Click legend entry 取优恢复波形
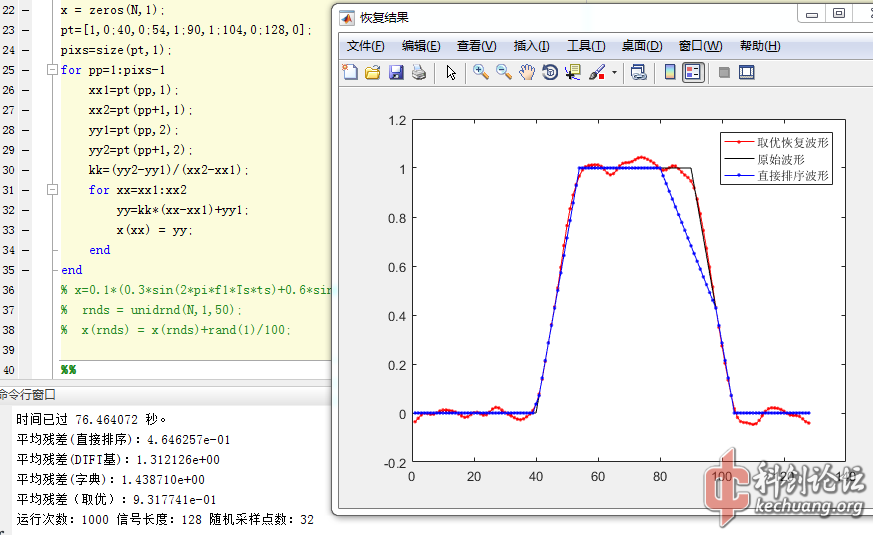Screen dimensions: 873x535 click(x=776, y=143)
